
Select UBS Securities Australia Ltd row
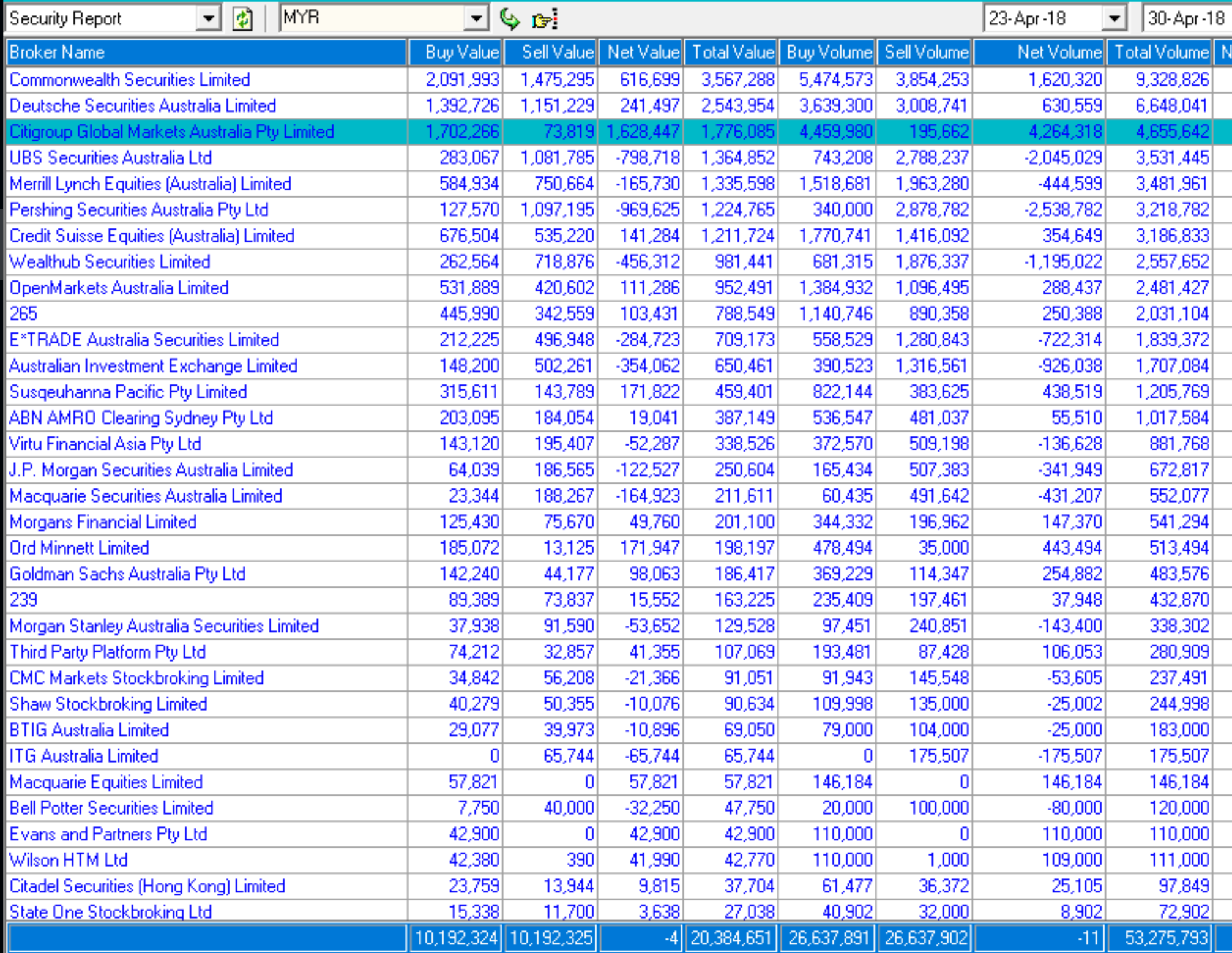619,158
